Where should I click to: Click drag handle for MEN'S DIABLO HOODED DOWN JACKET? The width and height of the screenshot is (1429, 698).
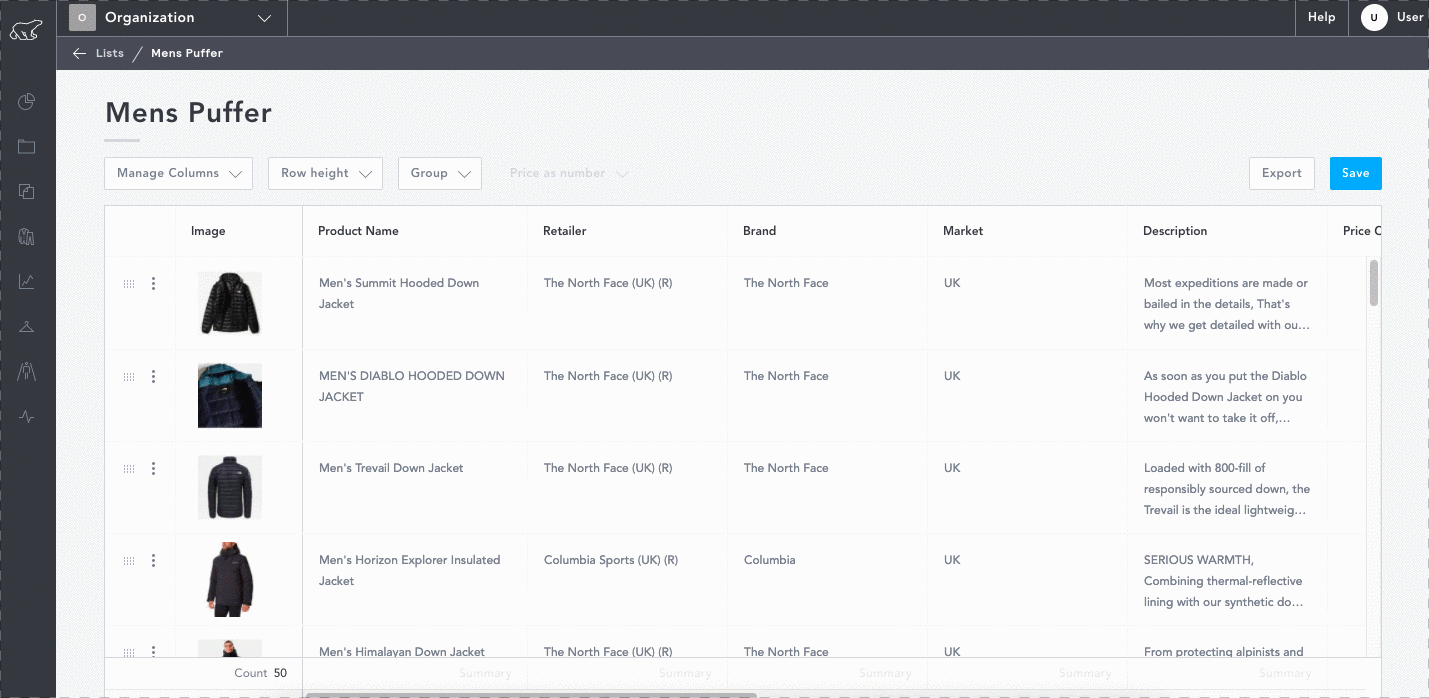pyautogui.click(x=129, y=377)
